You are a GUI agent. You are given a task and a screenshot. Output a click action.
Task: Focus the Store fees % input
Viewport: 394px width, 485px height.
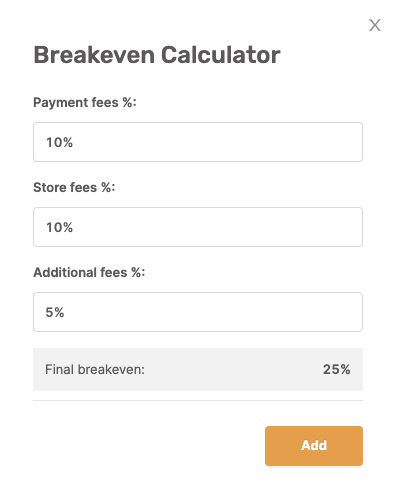pyautogui.click(x=198, y=227)
